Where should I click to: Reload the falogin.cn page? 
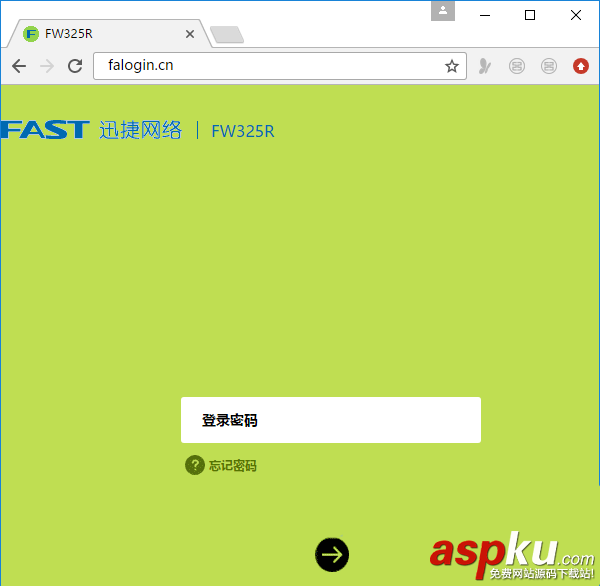coord(75,66)
